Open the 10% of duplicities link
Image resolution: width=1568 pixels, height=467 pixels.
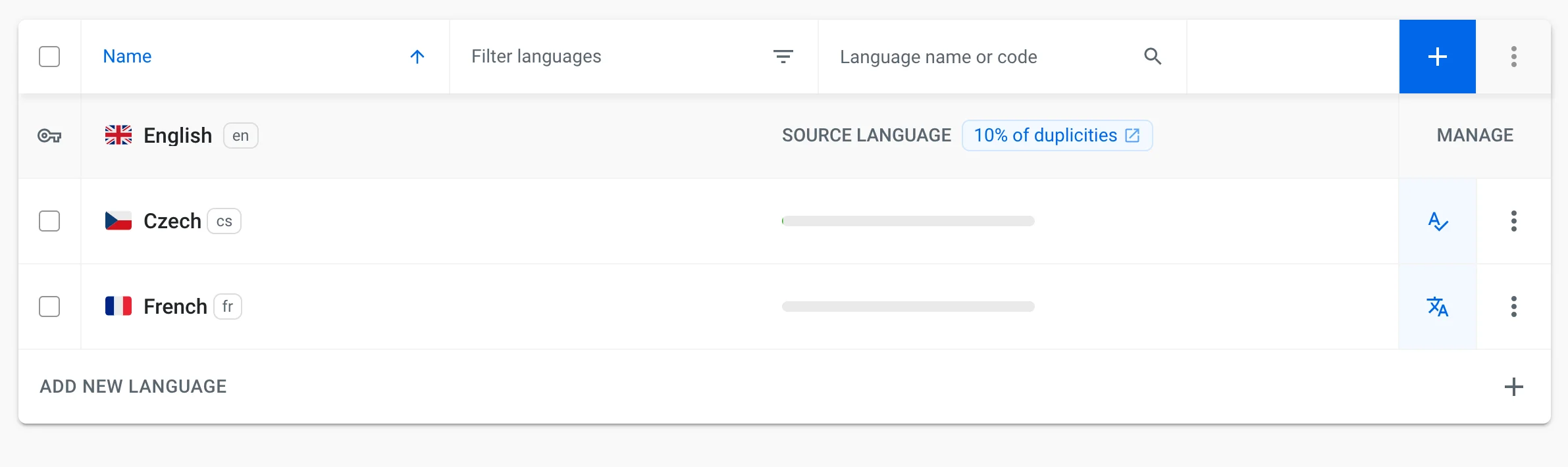point(1057,135)
